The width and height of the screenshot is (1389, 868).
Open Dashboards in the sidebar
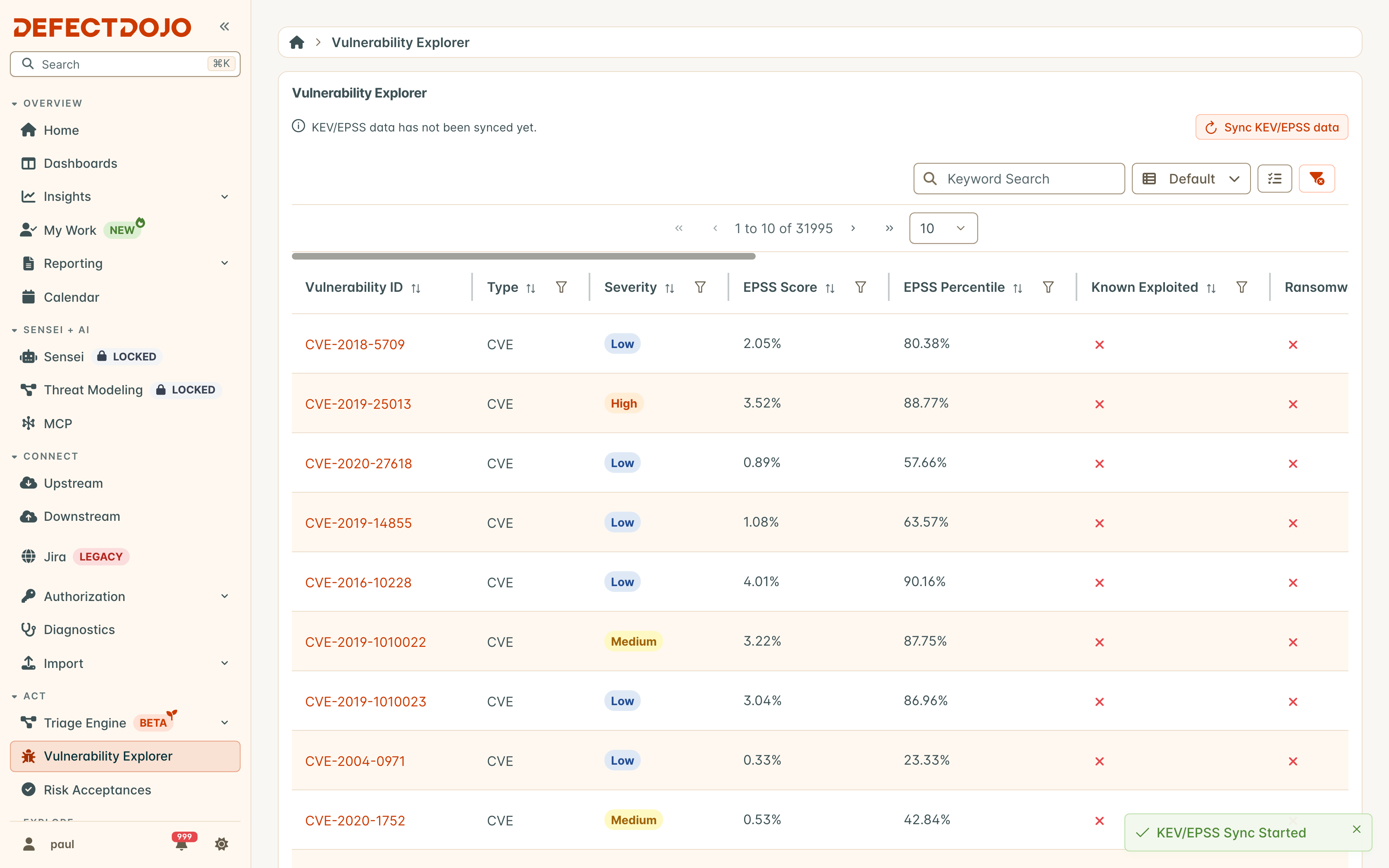coord(125,164)
